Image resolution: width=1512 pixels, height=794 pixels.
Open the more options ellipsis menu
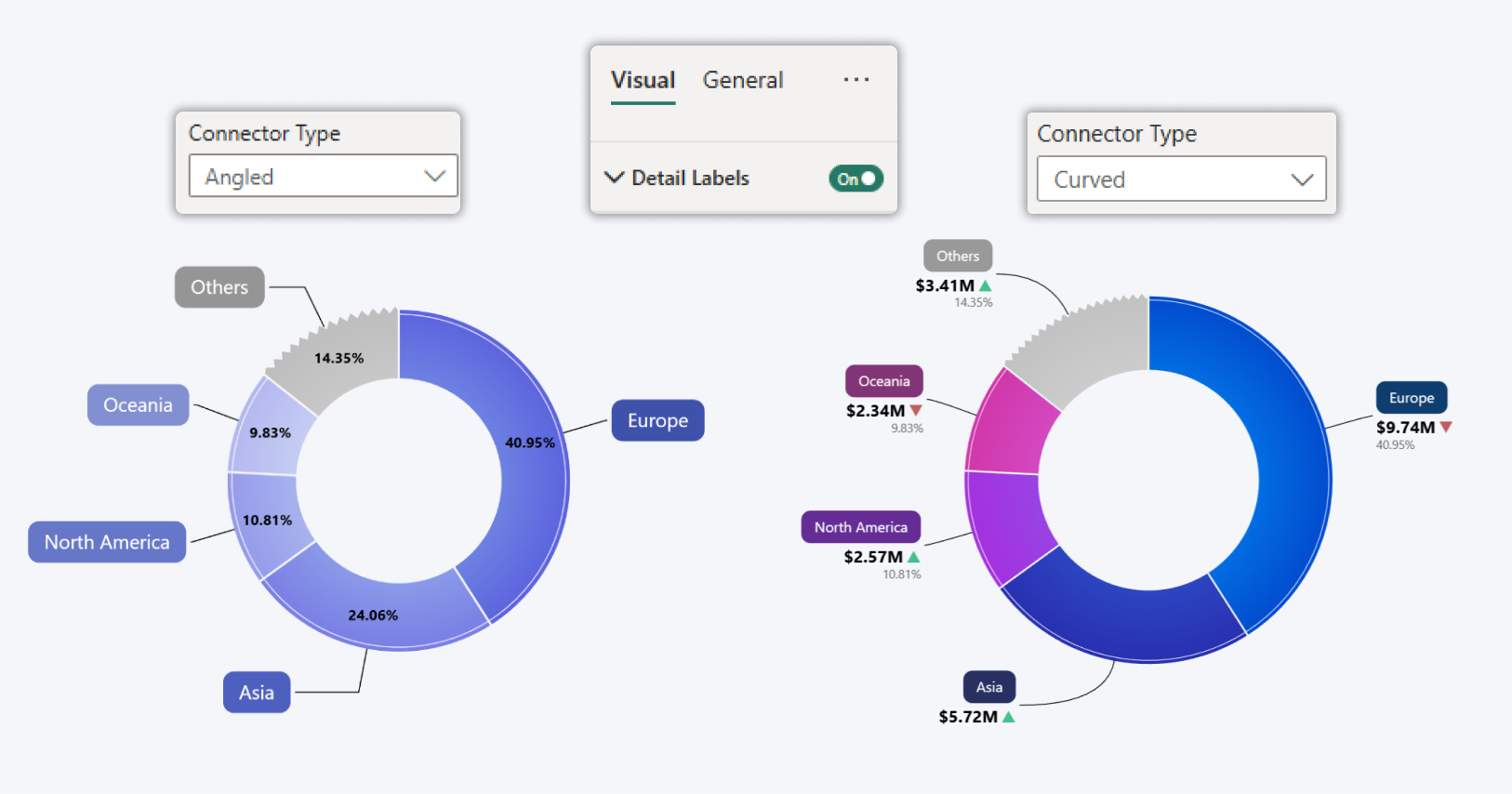click(855, 80)
